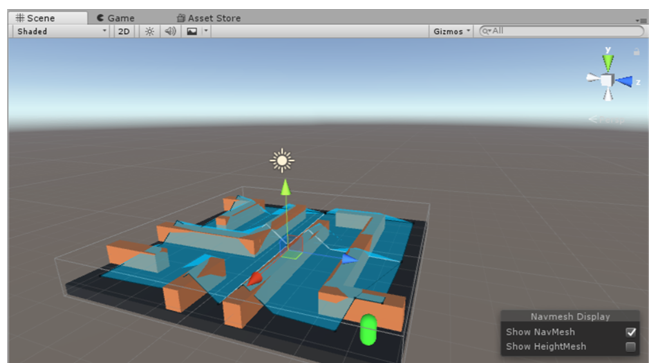
Task: Toggle scene lighting sun icon
Action: (x=149, y=31)
